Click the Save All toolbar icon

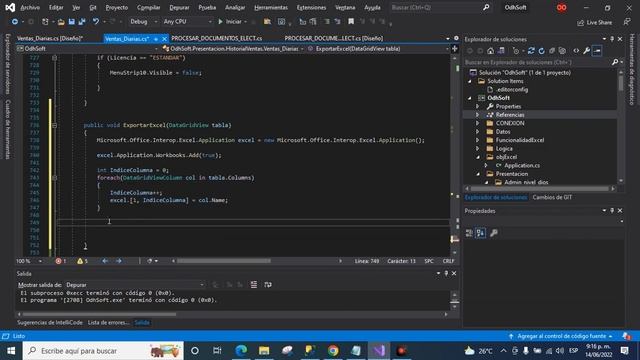(x=82, y=22)
